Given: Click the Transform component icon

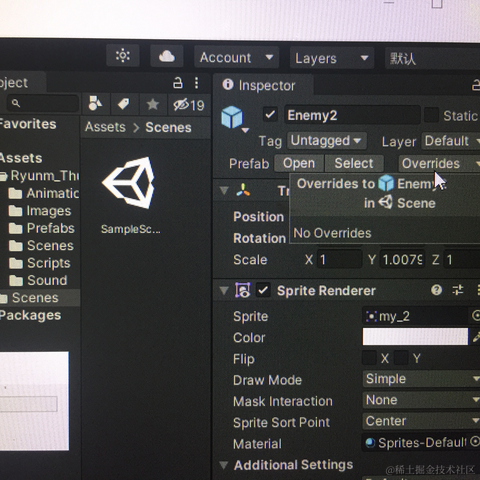Looking at the screenshot, I should point(243,190).
